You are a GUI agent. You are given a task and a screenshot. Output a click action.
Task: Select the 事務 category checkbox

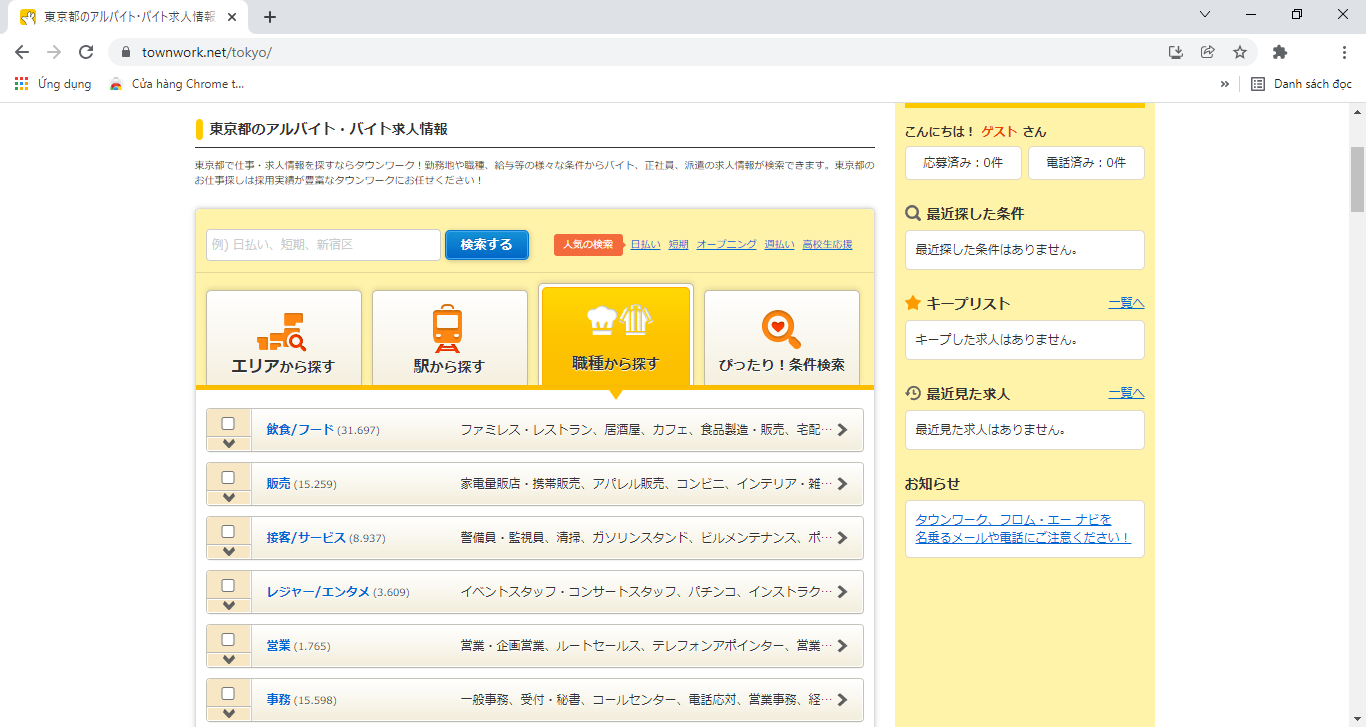228,693
